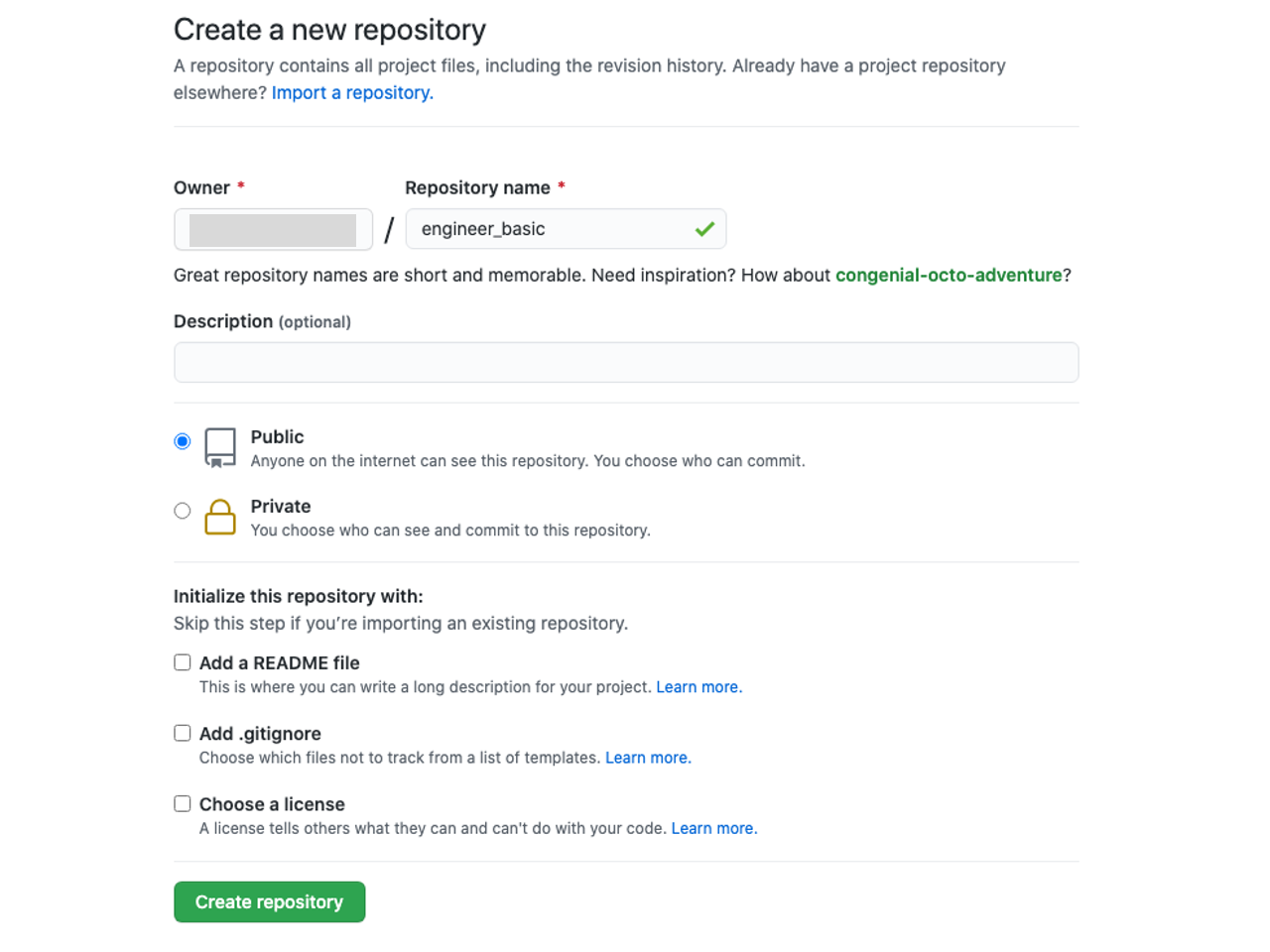
Task: Click the Choose a license label
Action: coord(272,804)
